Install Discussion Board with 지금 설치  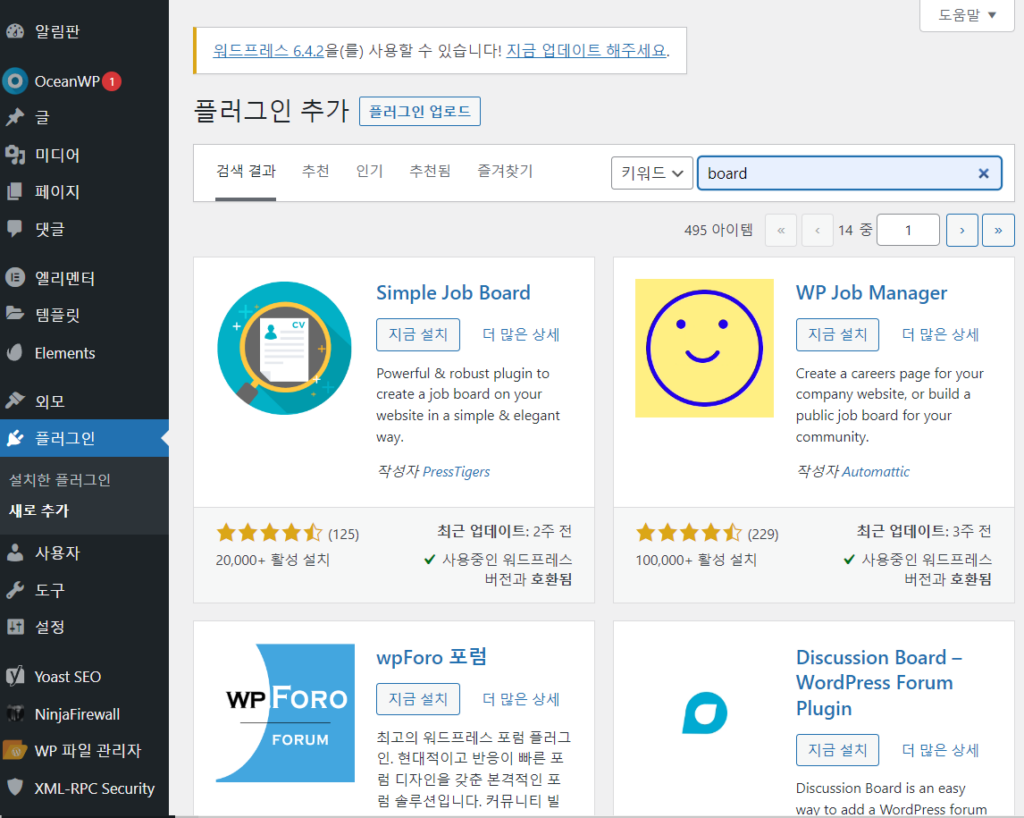[x=837, y=750]
